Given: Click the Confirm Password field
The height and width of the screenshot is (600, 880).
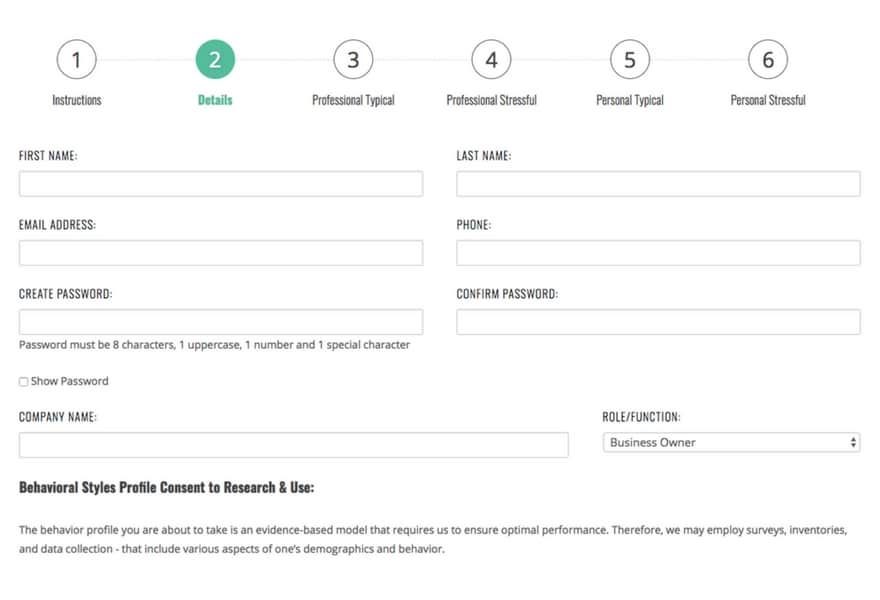Looking at the screenshot, I should point(658,322).
